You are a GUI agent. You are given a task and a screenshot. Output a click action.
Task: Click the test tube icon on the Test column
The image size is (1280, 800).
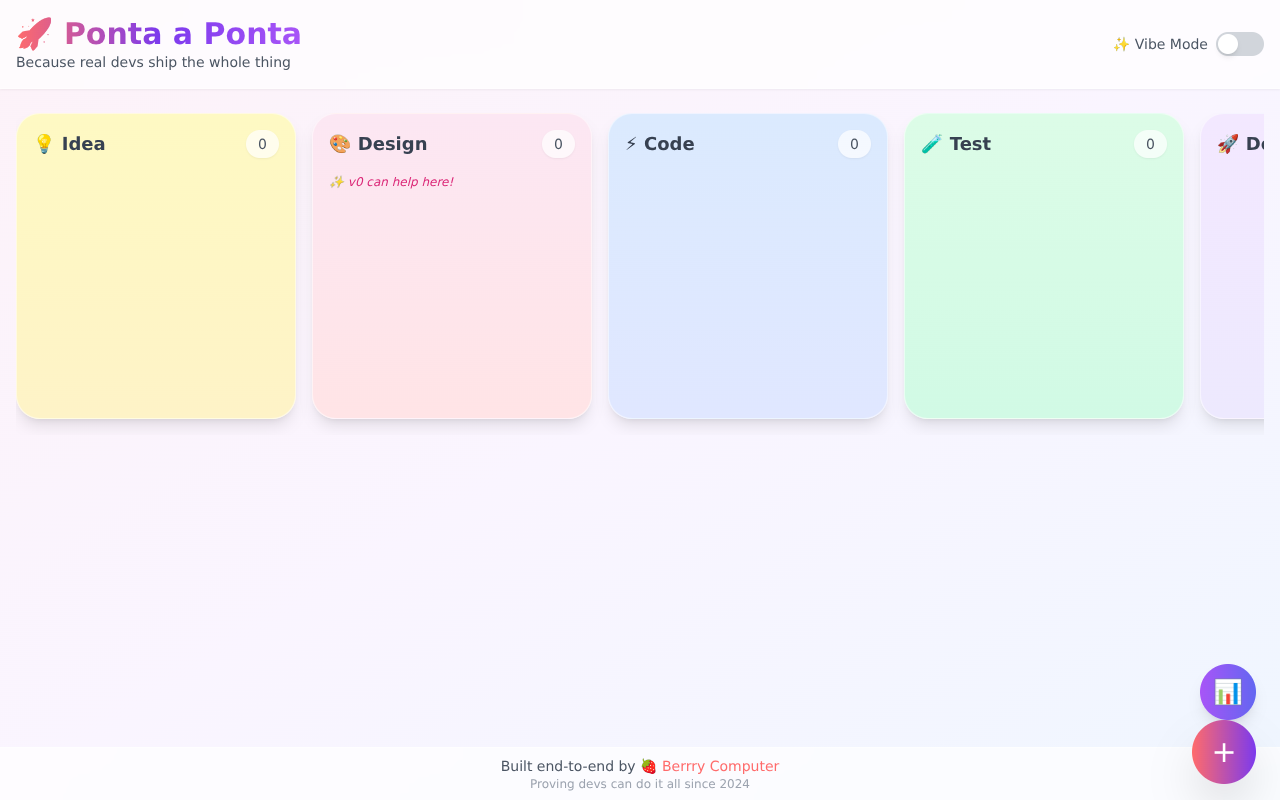pos(931,143)
